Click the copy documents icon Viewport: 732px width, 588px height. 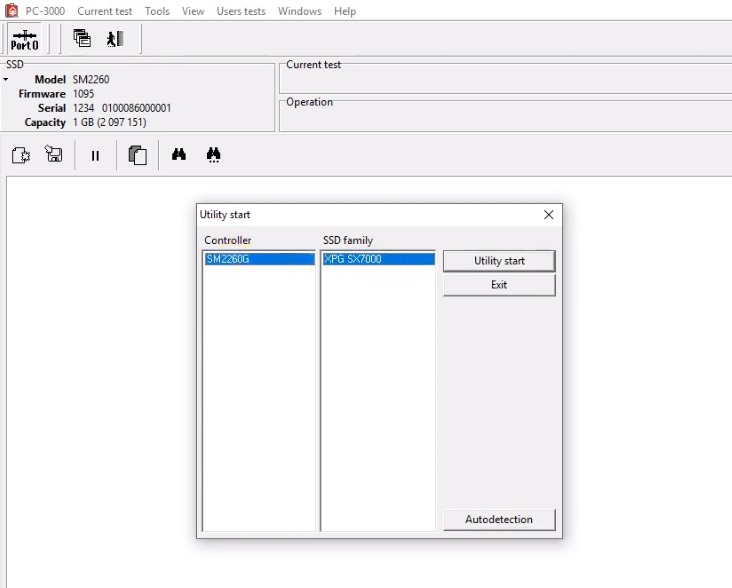tap(138, 155)
